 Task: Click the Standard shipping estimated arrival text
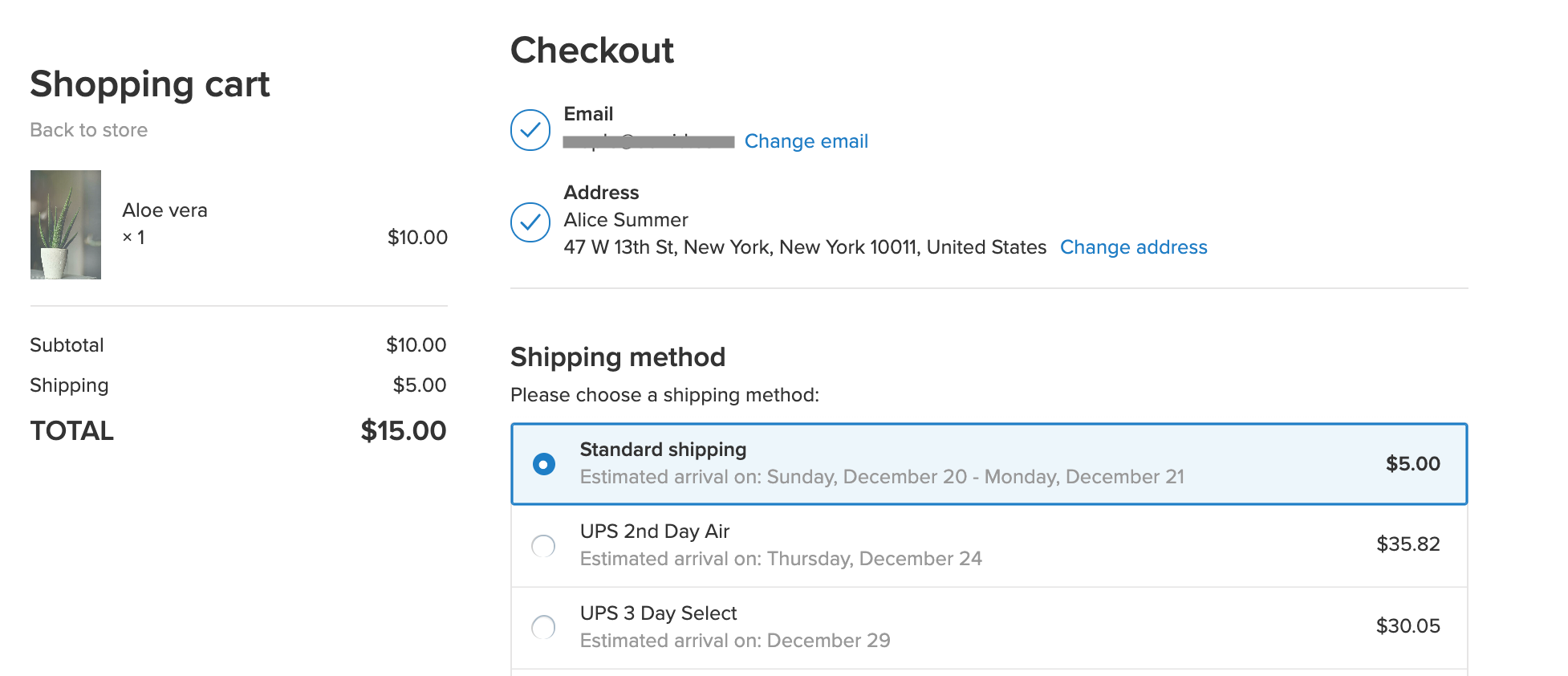882,477
